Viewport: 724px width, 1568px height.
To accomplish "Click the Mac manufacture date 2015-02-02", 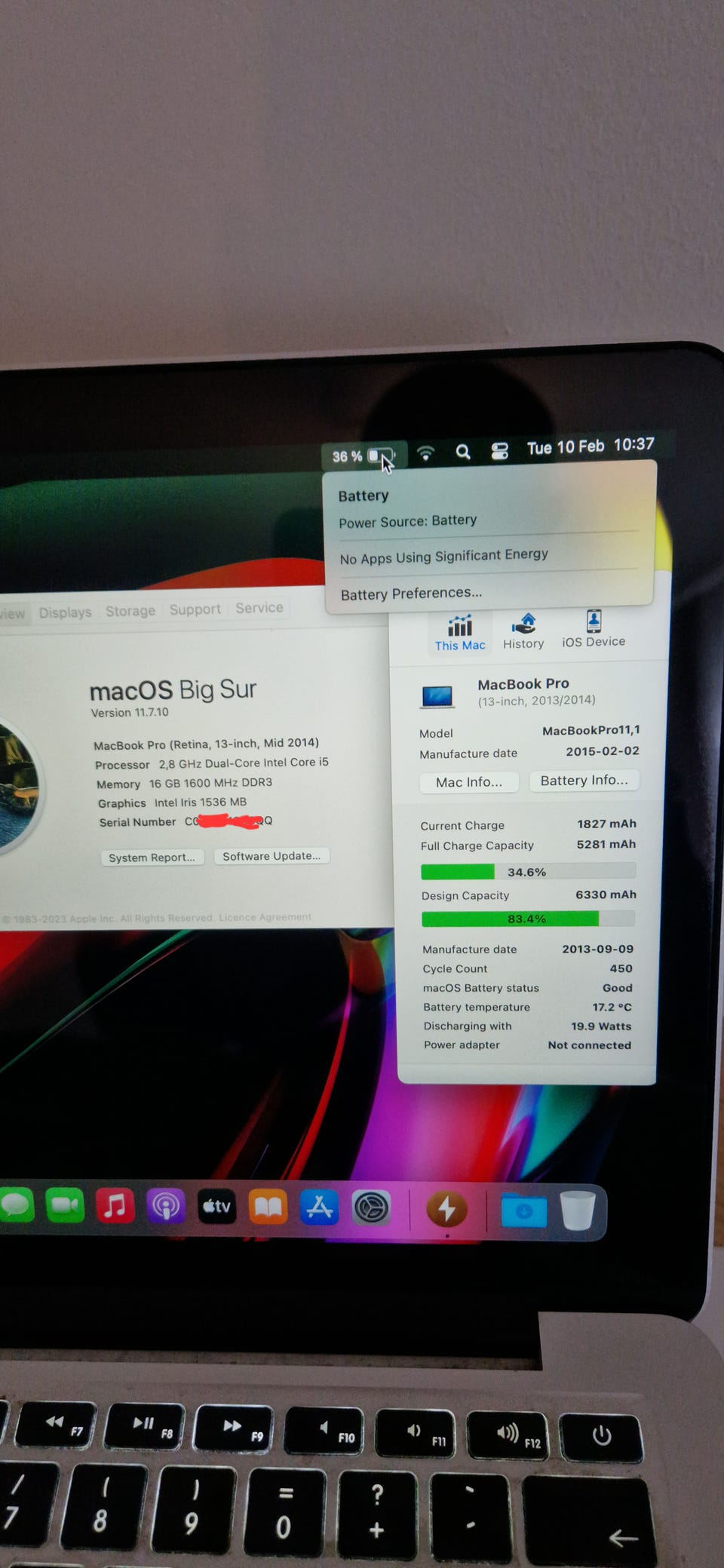I will (x=603, y=751).
